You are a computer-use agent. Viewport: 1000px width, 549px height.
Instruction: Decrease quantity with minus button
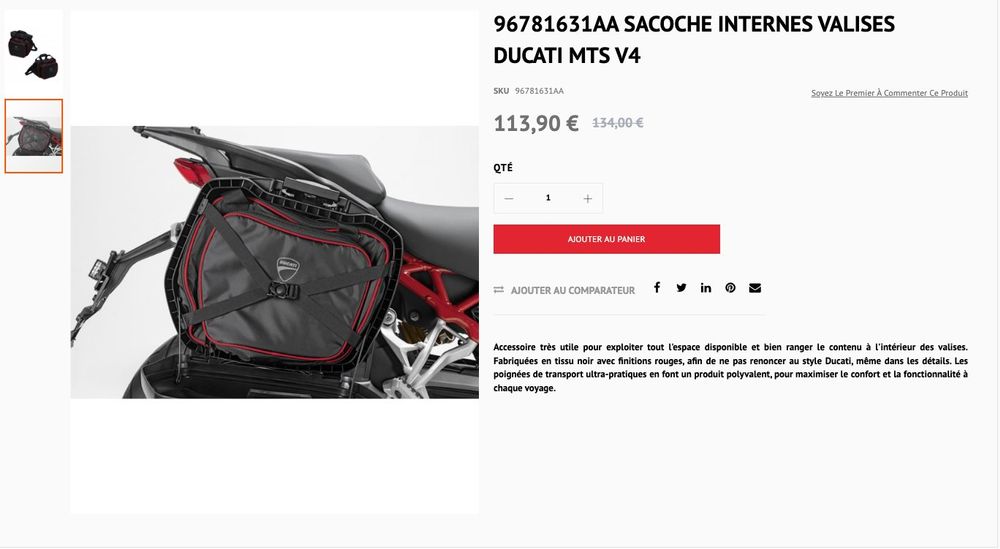point(509,198)
